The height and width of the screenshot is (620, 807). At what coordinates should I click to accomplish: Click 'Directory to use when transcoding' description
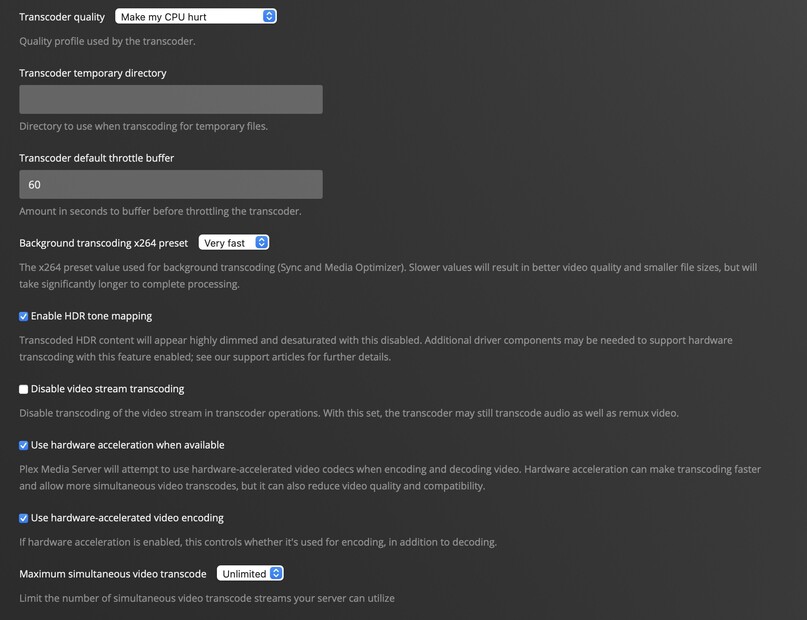tap(144, 126)
